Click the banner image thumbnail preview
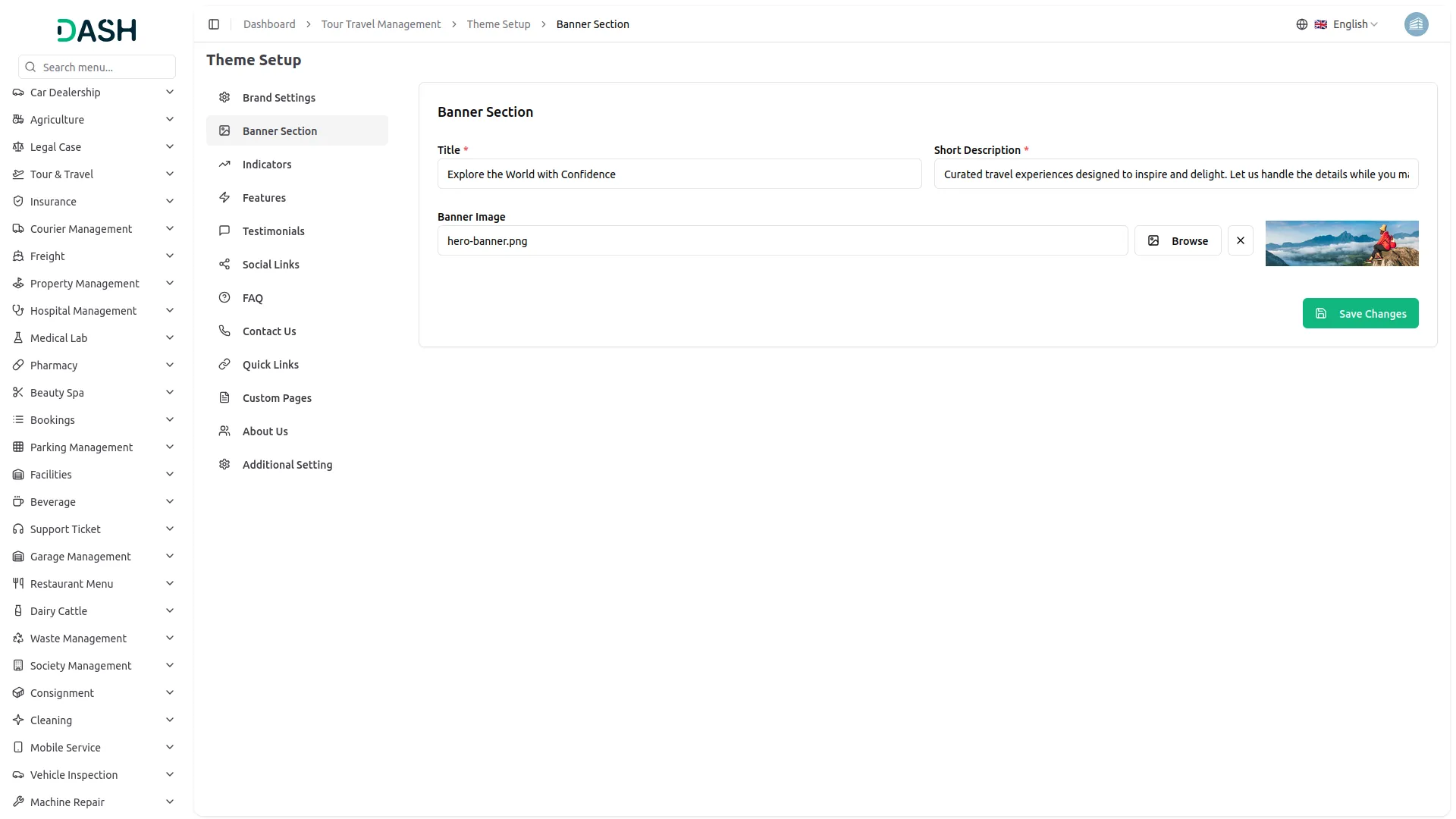The height and width of the screenshot is (819, 1456). pyautogui.click(x=1341, y=243)
